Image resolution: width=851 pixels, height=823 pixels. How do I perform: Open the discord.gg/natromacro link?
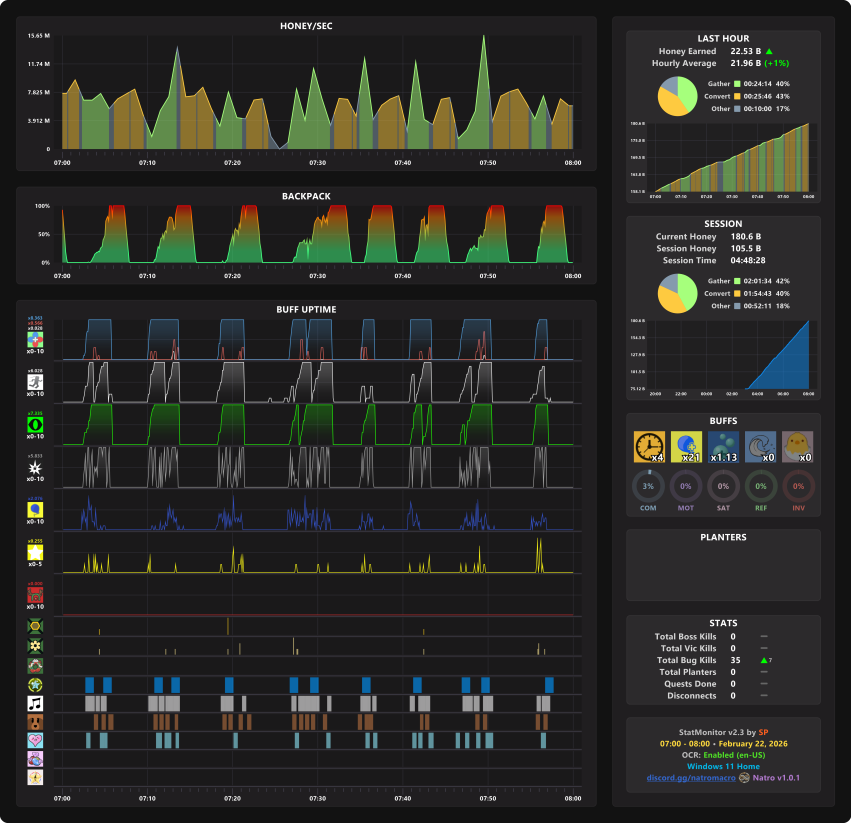(691, 778)
